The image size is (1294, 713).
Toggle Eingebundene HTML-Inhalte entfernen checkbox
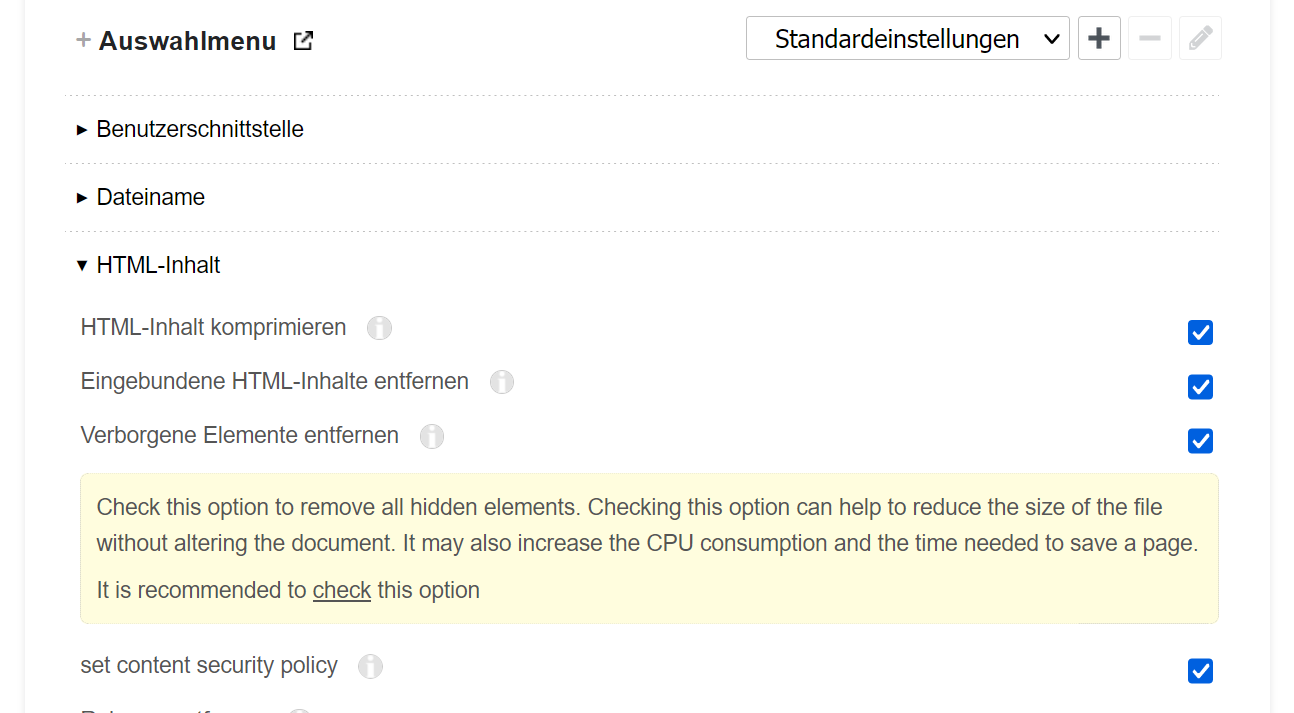(1200, 387)
